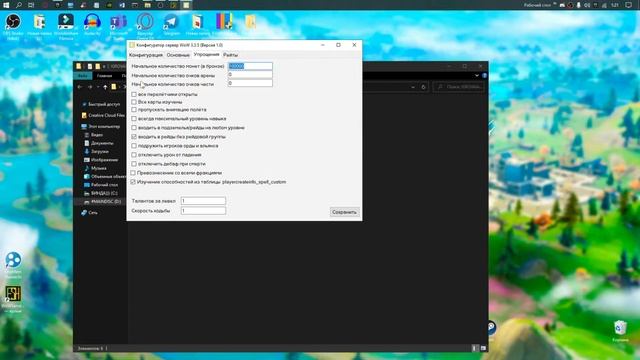This screenshot has width=640, height=360.
Task: Open Task View on the taskbar
Action: pyautogui.click(x=31, y=5)
